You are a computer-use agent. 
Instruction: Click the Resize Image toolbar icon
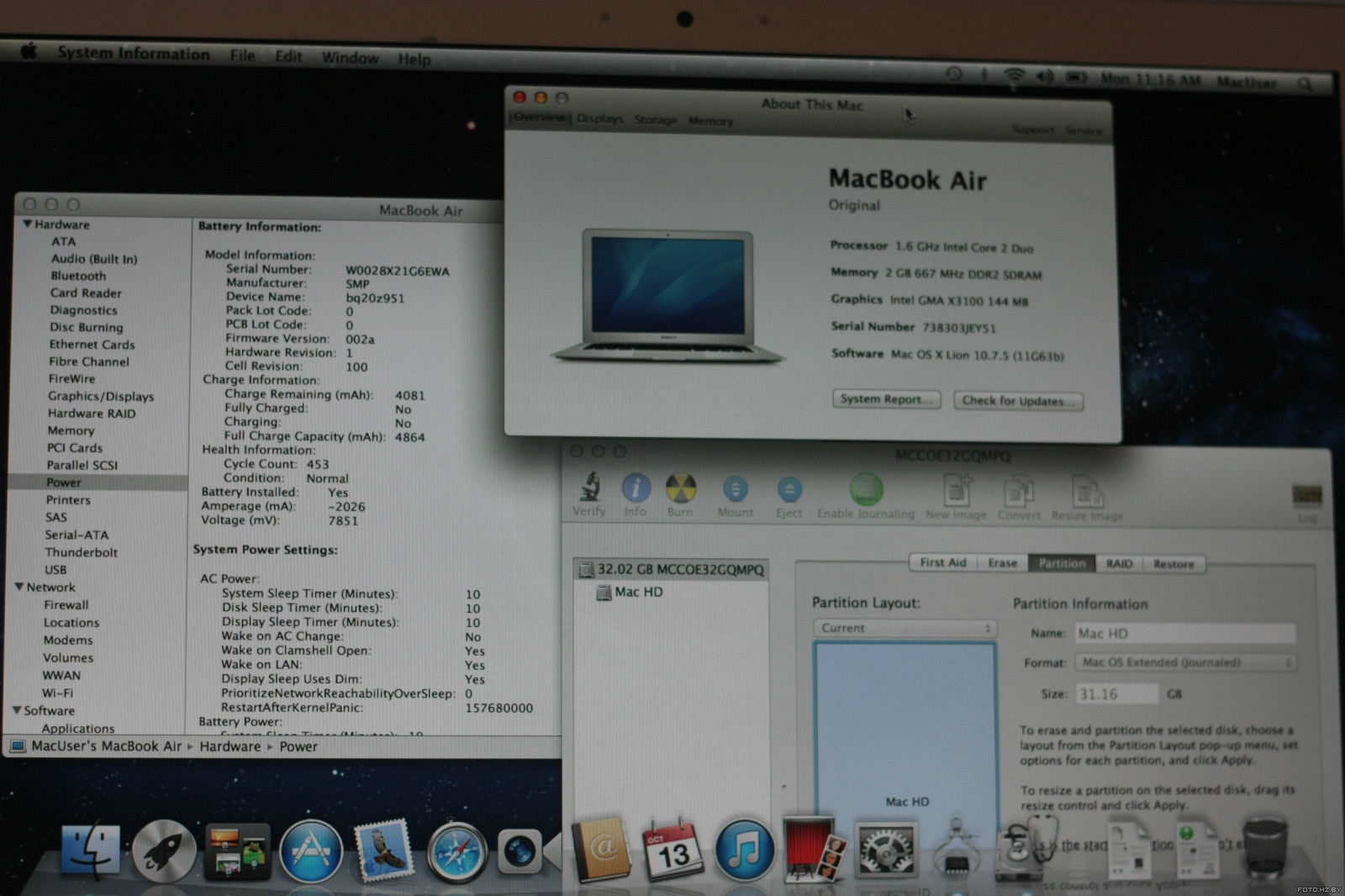tap(1087, 493)
